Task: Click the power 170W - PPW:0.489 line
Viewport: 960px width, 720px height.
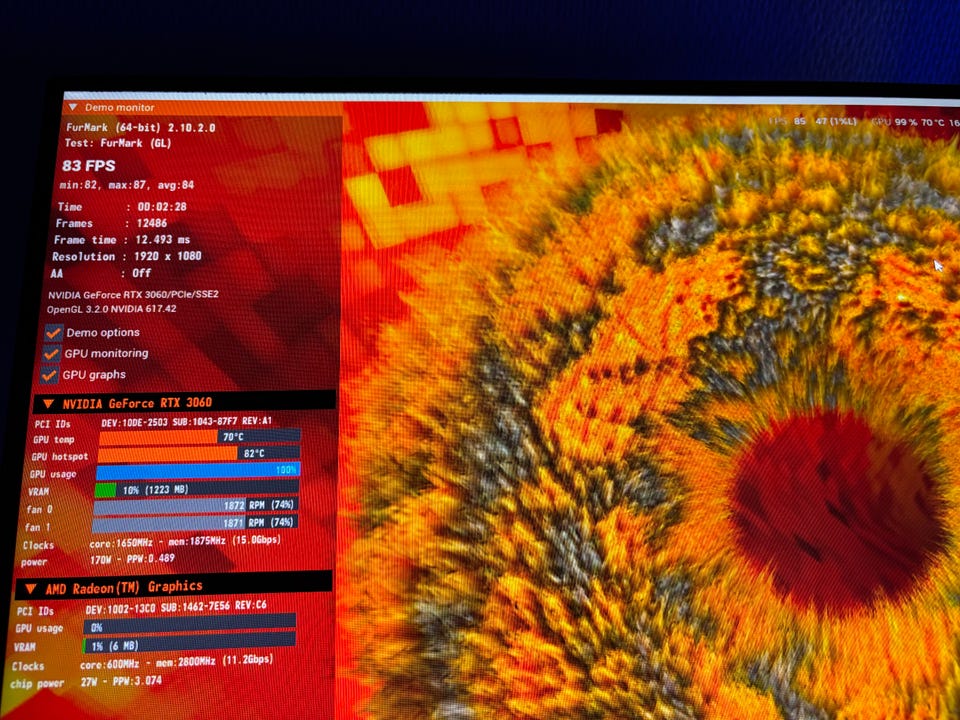Action: pyautogui.click(x=97, y=560)
